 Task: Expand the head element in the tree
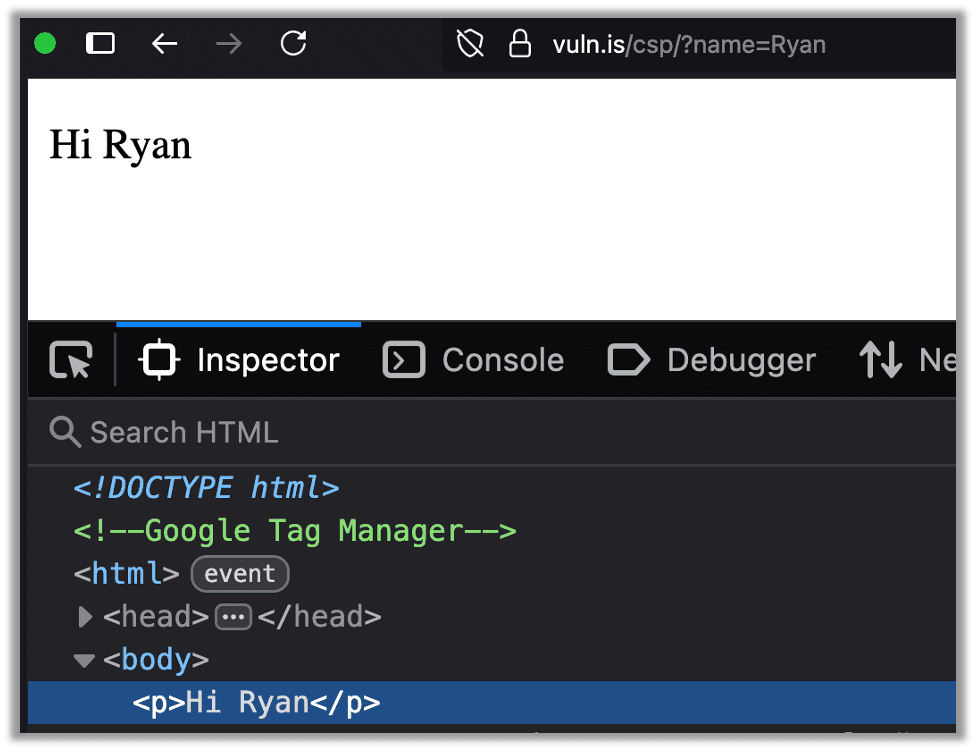[84, 617]
